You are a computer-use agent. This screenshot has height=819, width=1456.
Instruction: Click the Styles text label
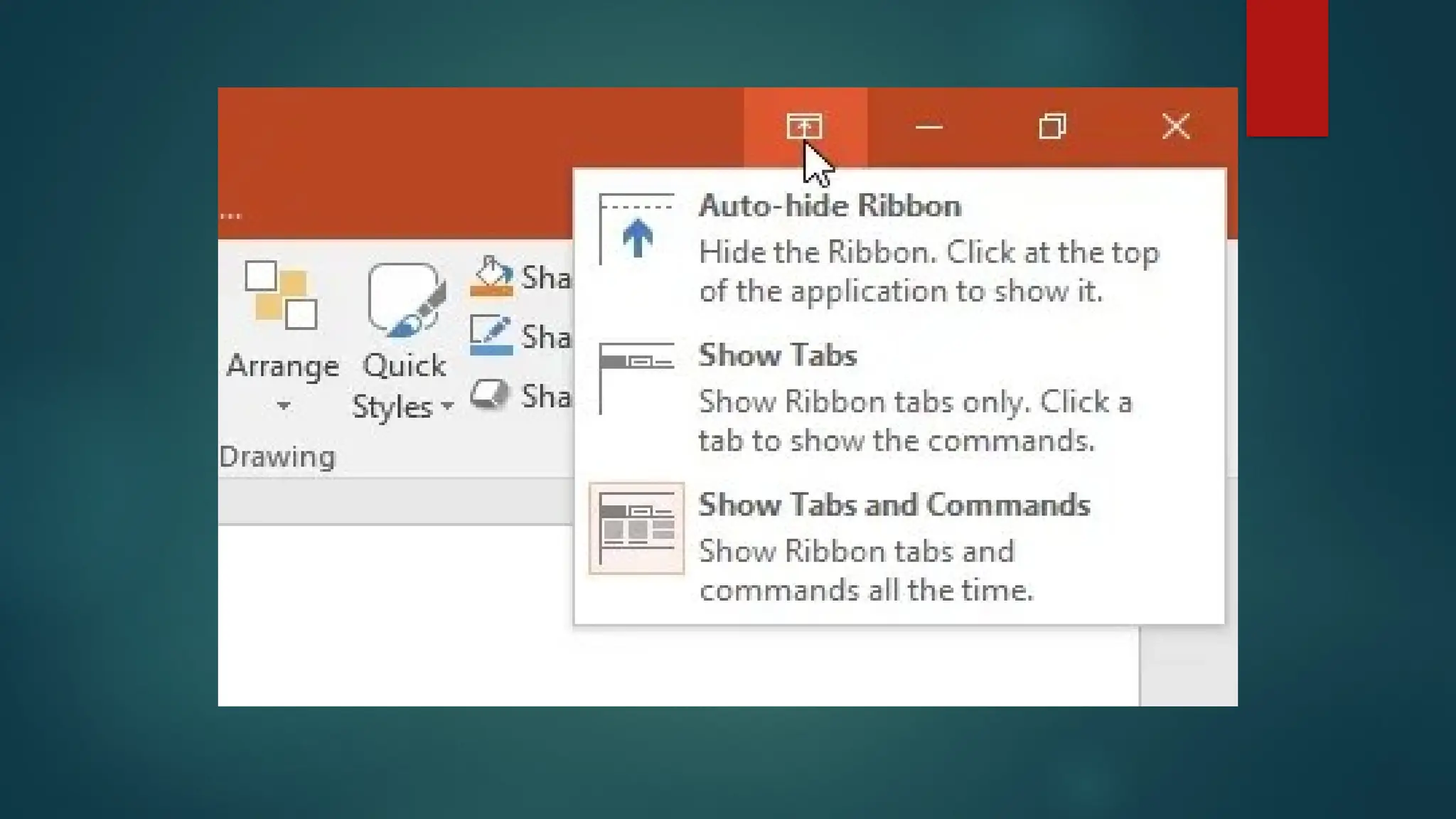(392, 407)
